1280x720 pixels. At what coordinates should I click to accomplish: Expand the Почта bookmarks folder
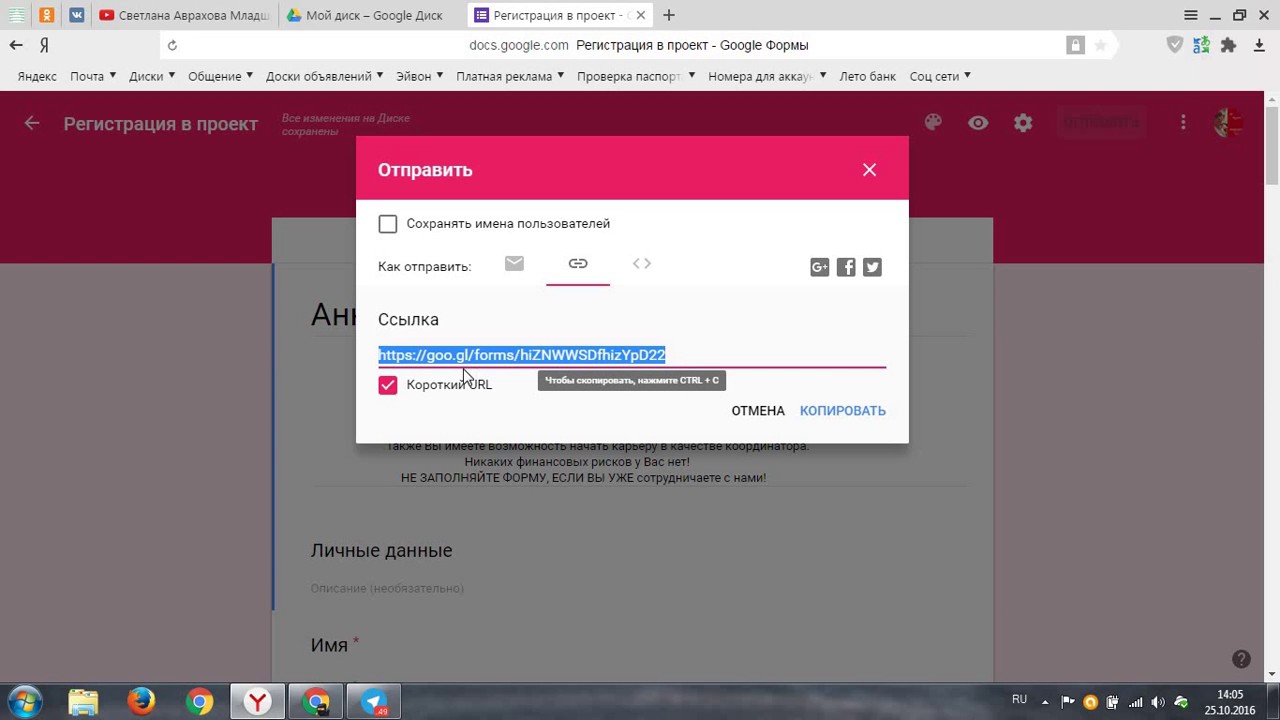[93, 76]
